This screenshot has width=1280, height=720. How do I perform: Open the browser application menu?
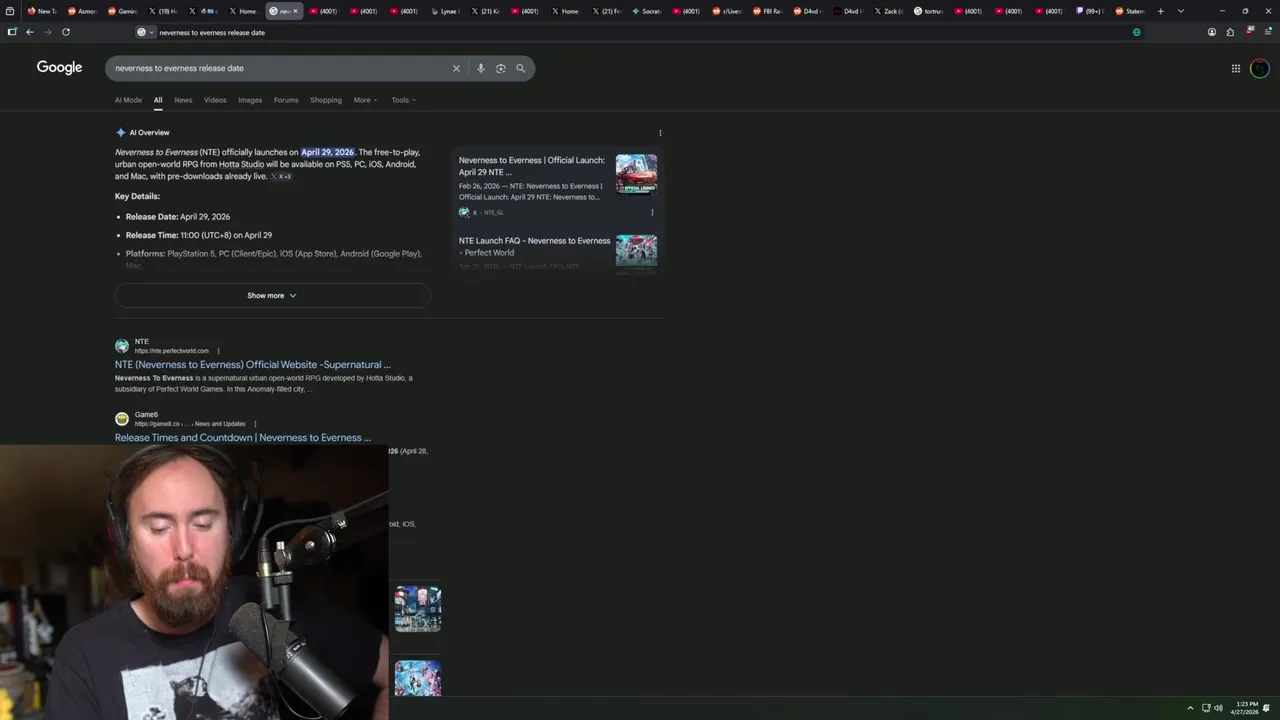(x=1267, y=32)
